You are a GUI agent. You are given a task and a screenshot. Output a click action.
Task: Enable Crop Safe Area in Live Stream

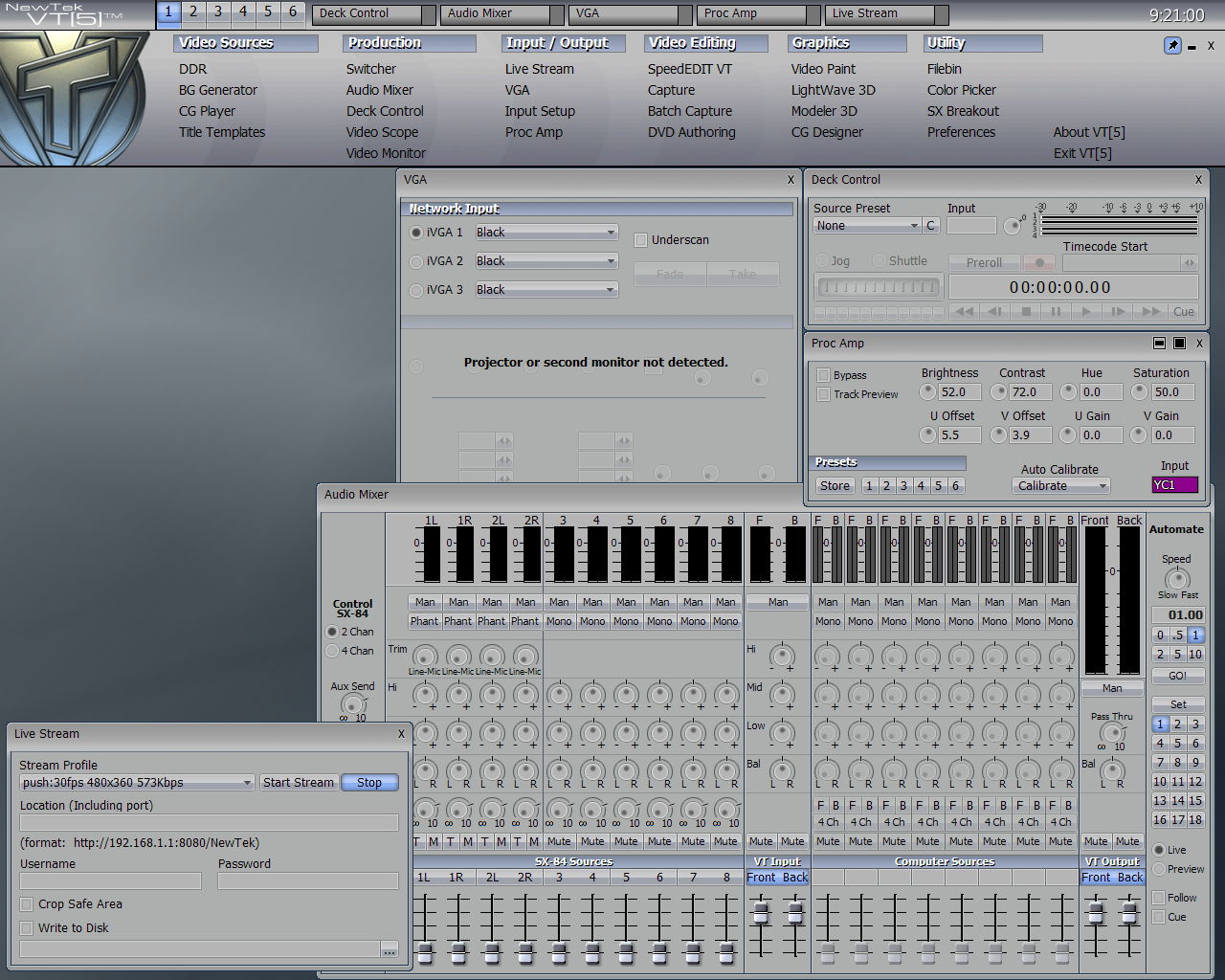(x=26, y=903)
